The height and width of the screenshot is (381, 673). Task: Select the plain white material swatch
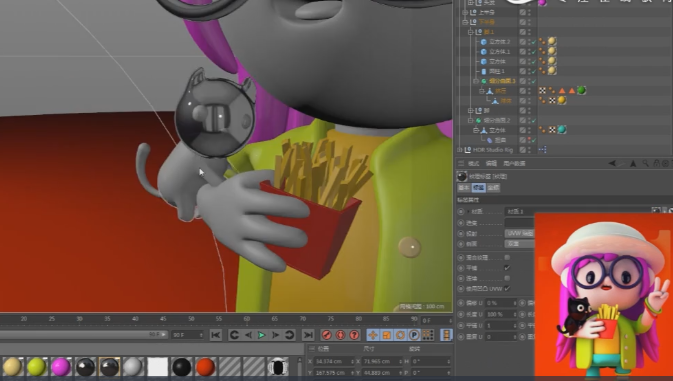pos(158,367)
